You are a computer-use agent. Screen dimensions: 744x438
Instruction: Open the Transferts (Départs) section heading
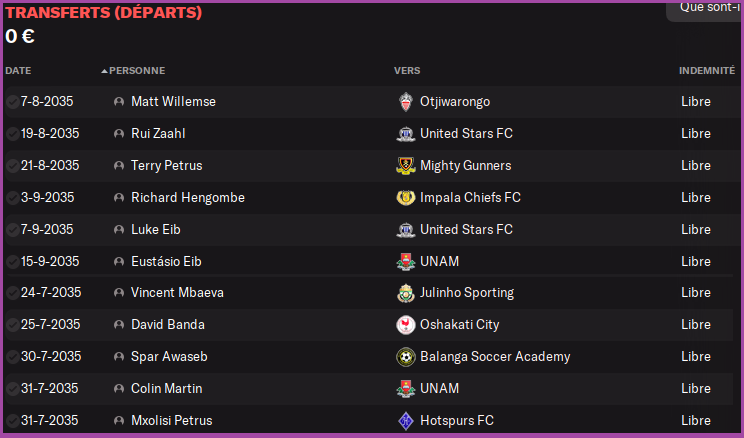[x=103, y=13]
